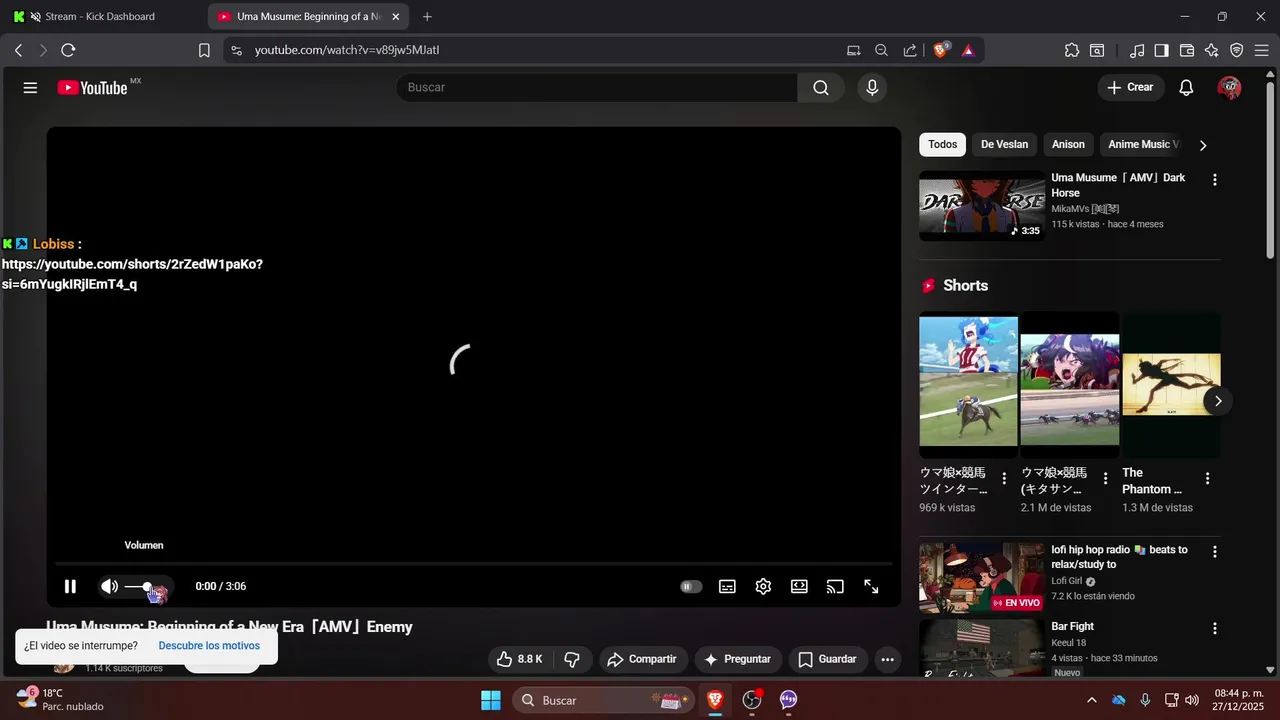This screenshot has width=1280, height=720.
Task: Start voice search with microphone
Action: click(x=872, y=88)
